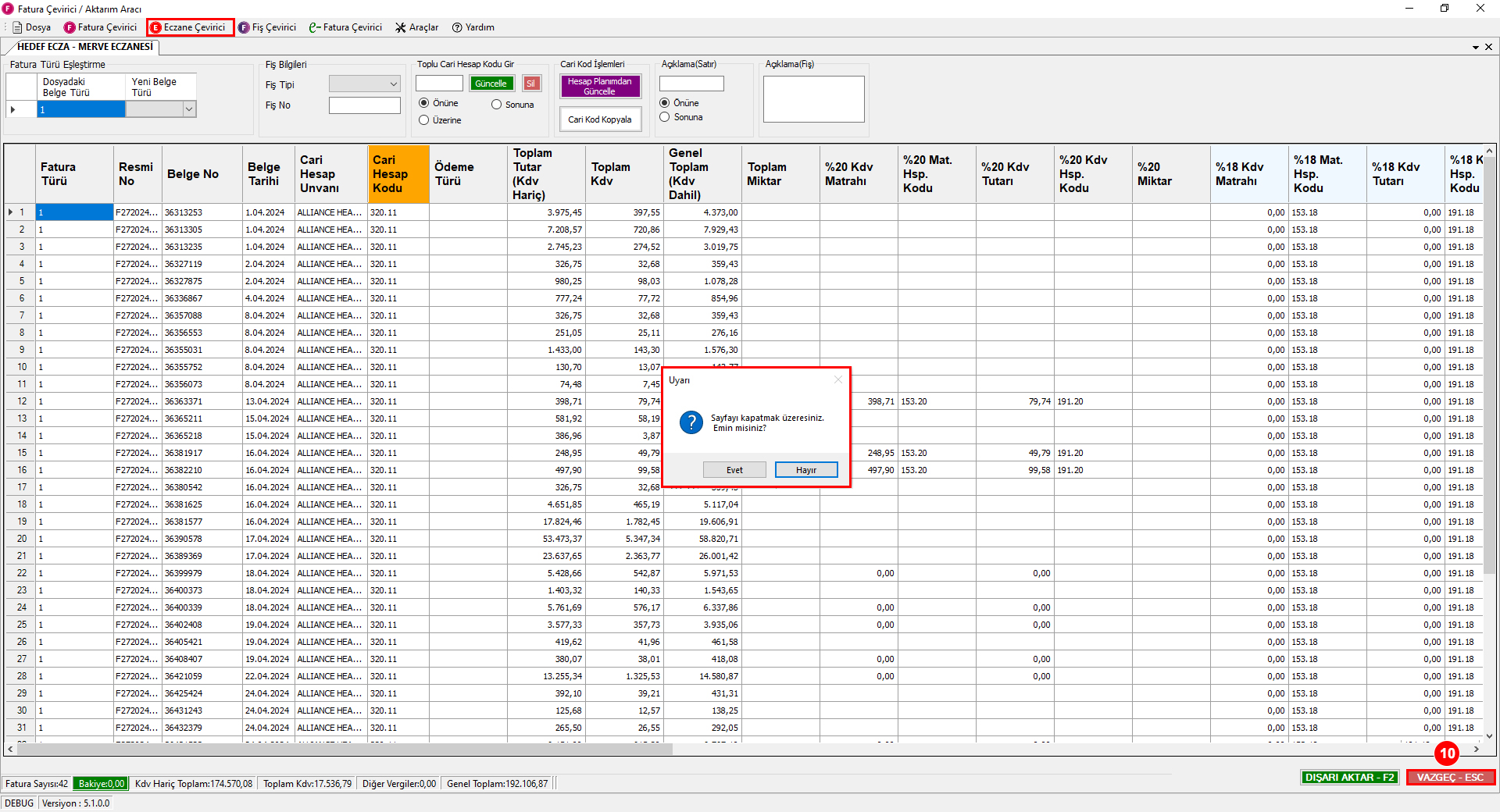Click the row indicator arrow in eşleştirme grid
The width and height of the screenshot is (1500, 812).
coord(13,110)
